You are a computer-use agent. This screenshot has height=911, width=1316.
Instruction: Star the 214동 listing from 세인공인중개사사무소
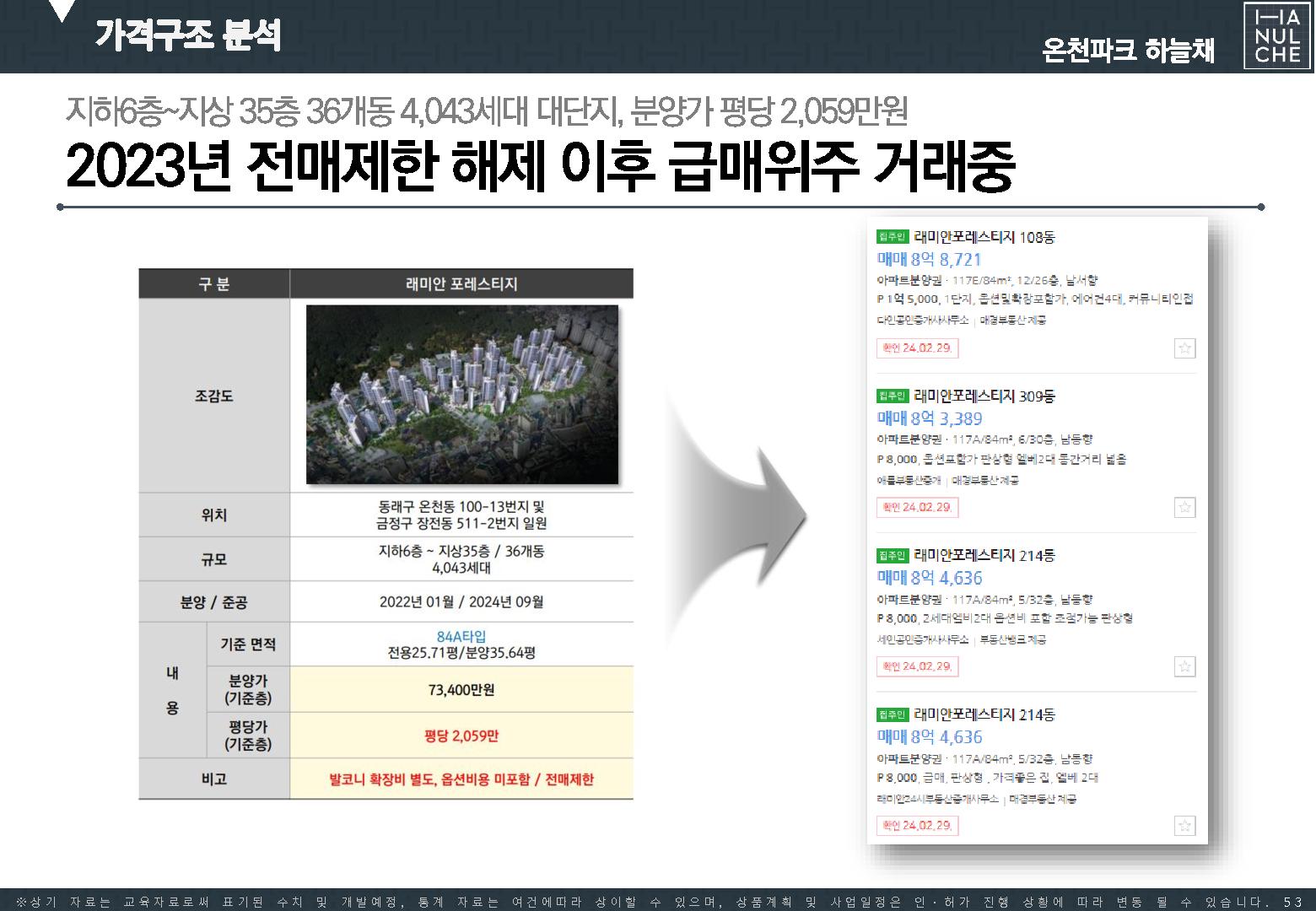1184,666
